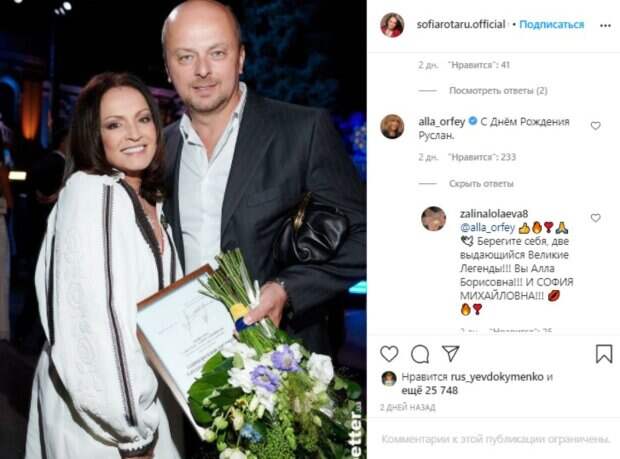
Task: Open rus_yevdokymenko from the likes line
Action: point(497,377)
